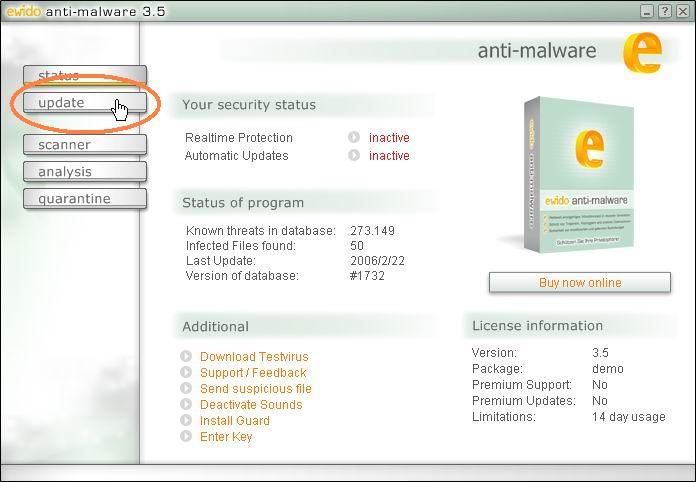Toggle Automatic Updates inactive status

[389, 156]
